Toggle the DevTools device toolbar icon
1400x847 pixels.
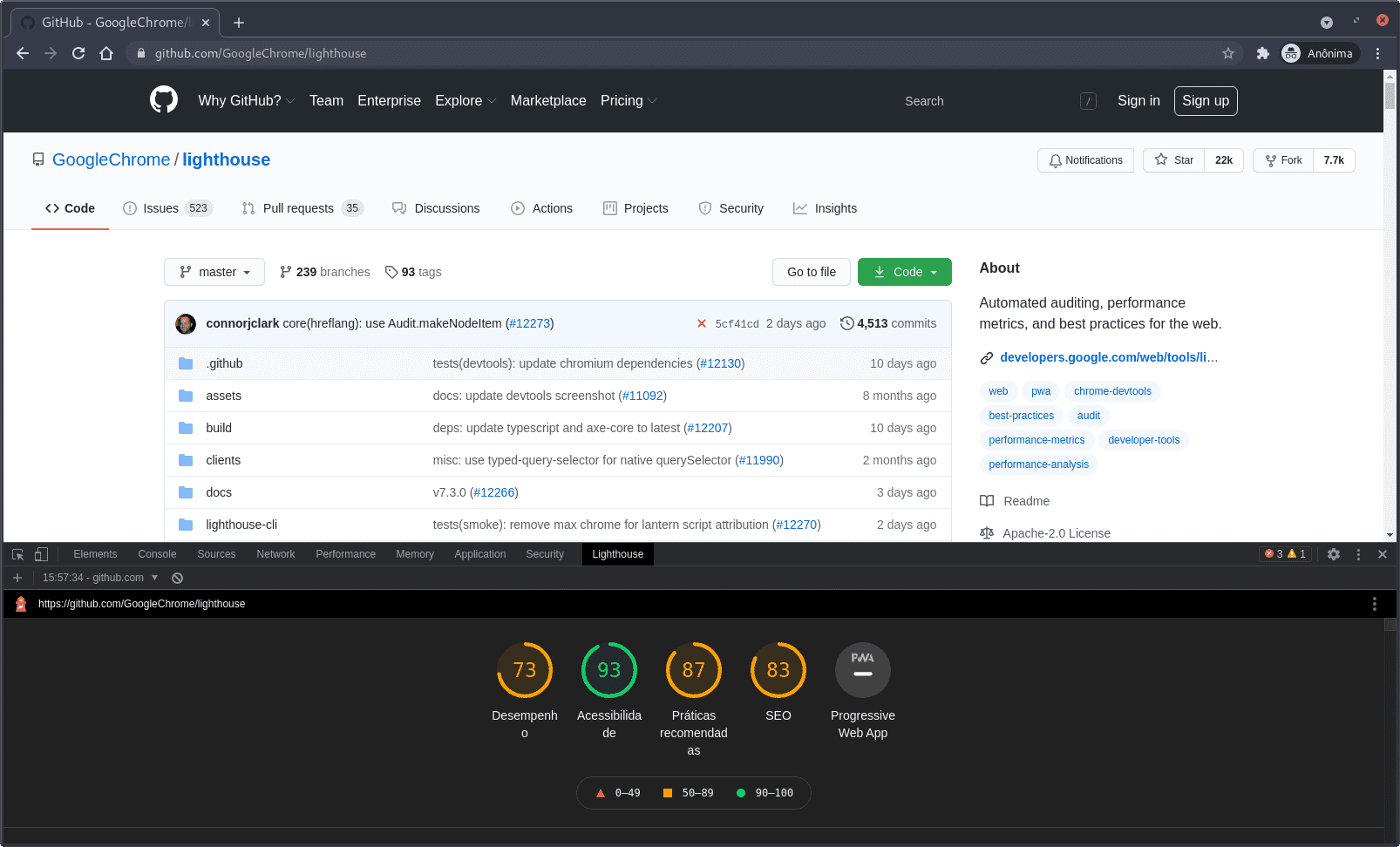tap(41, 554)
